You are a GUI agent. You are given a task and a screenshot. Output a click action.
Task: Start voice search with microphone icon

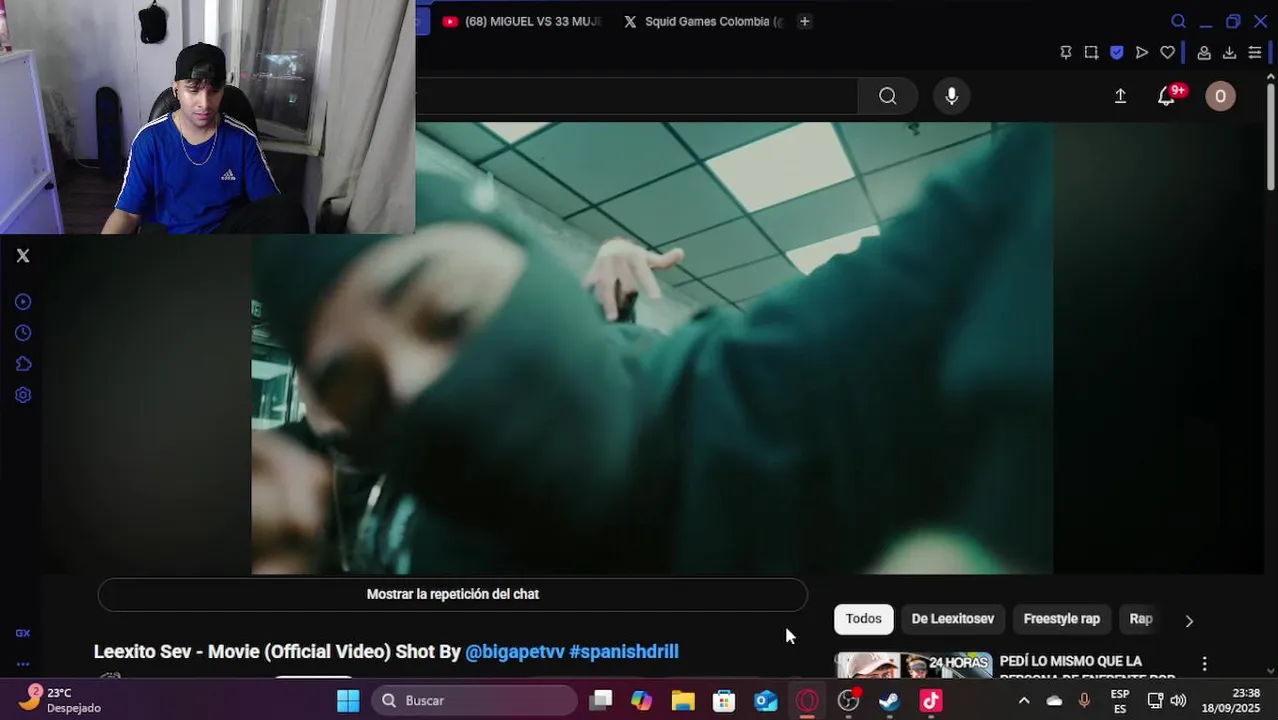[952, 96]
